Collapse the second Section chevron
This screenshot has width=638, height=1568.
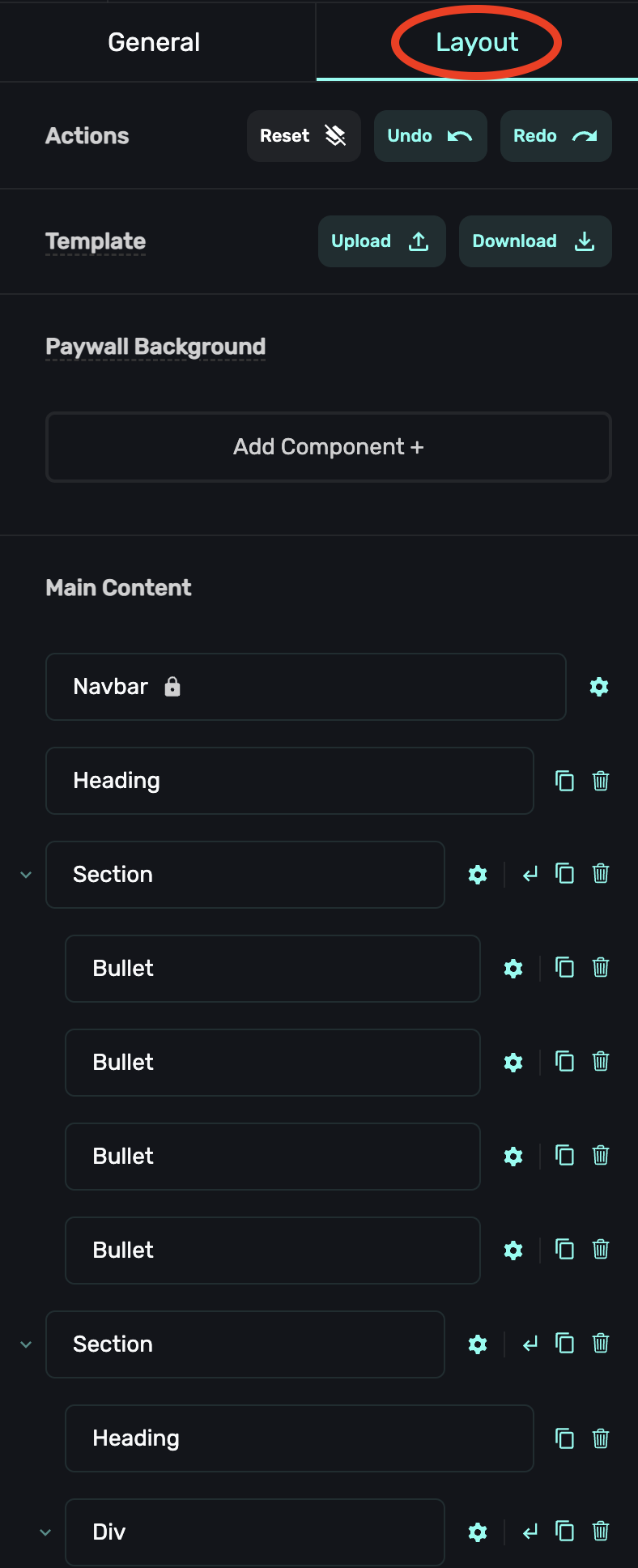26,1344
